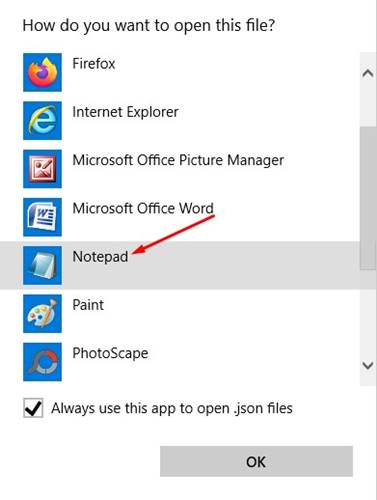Click the app list scrollbar thumb
Viewport: 377px width, 500px height.
coord(368,198)
